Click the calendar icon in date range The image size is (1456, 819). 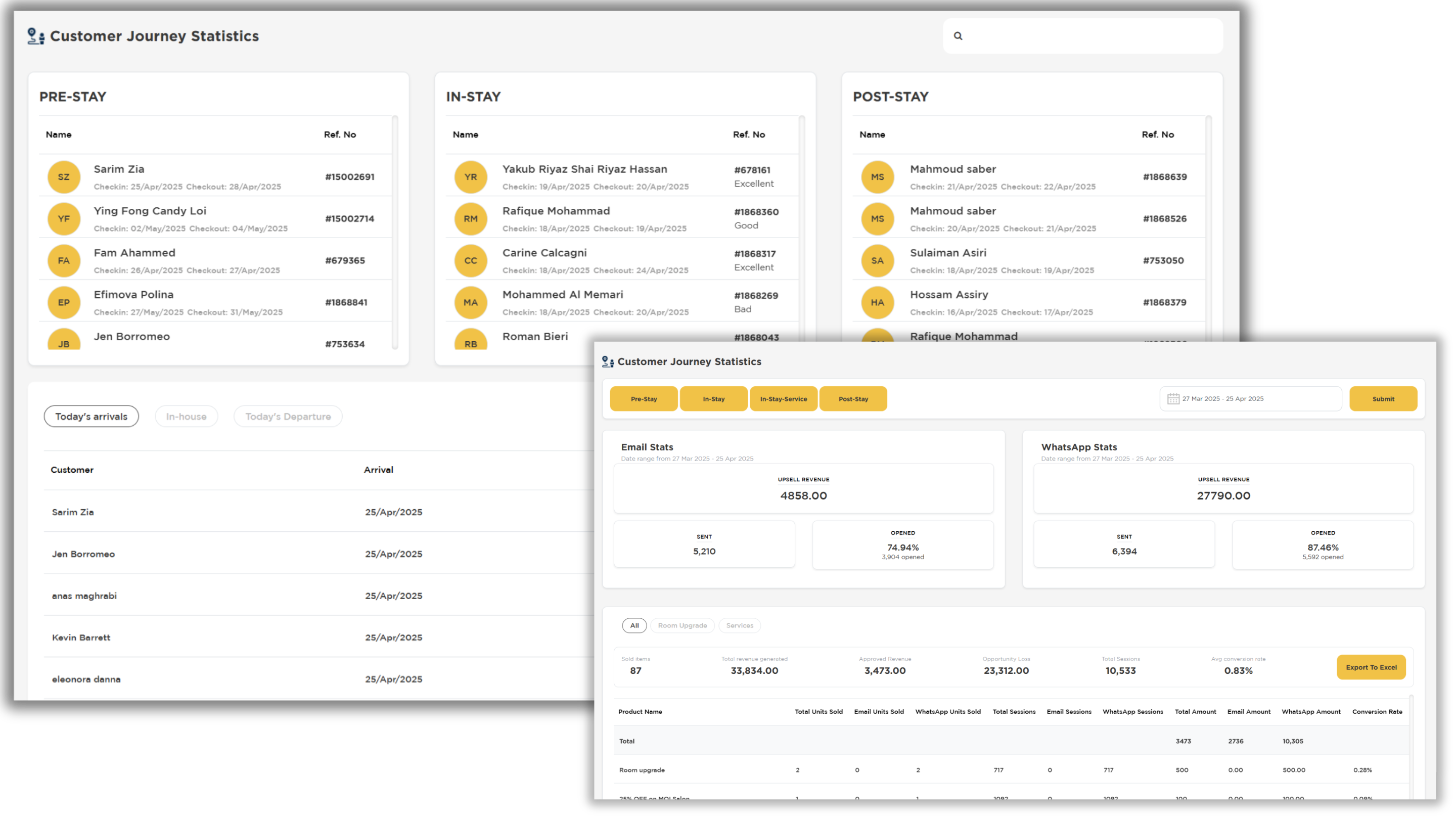pyautogui.click(x=1173, y=398)
